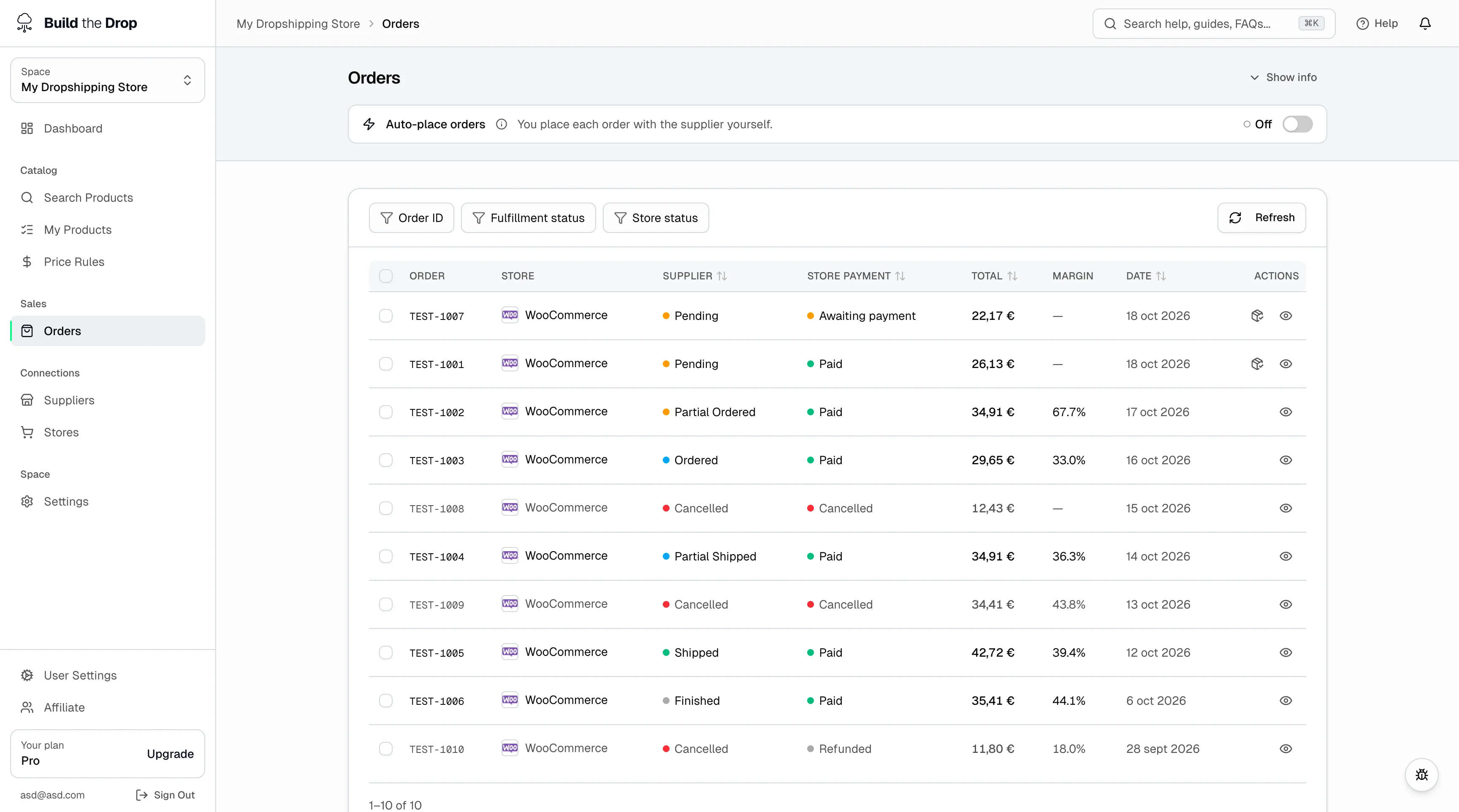Image resolution: width=1459 pixels, height=812 pixels.
Task: Open Suppliers in sidebar
Action: click(108, 401)
